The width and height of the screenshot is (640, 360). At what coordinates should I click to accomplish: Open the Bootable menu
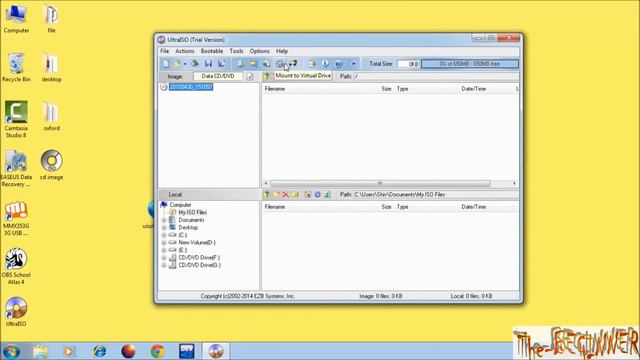(212, 51)
